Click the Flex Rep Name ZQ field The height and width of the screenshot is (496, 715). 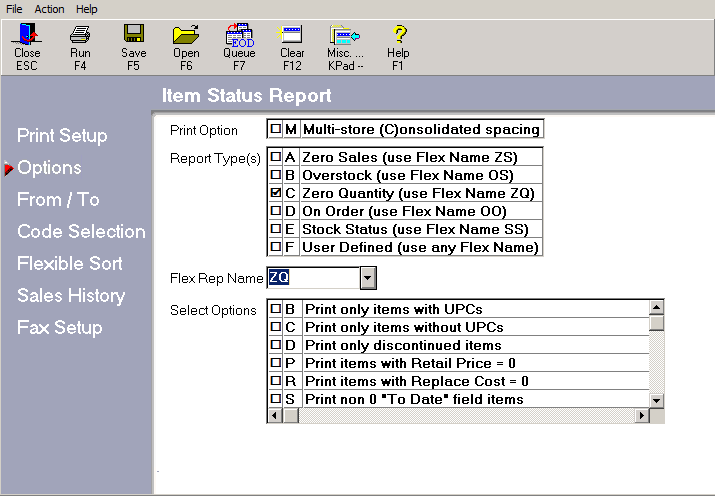(313, 278)
